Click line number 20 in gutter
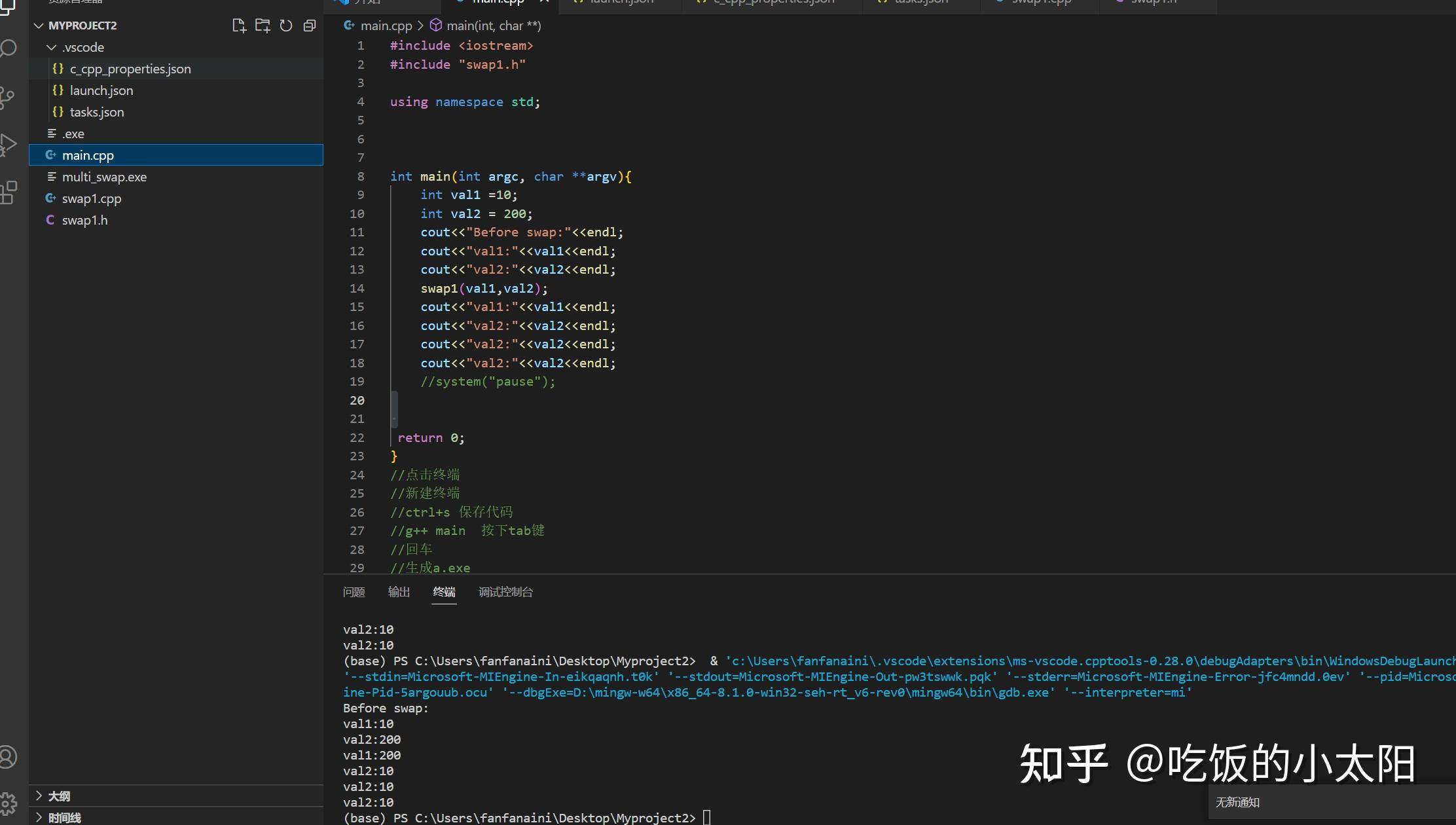 tap(357, 400)
